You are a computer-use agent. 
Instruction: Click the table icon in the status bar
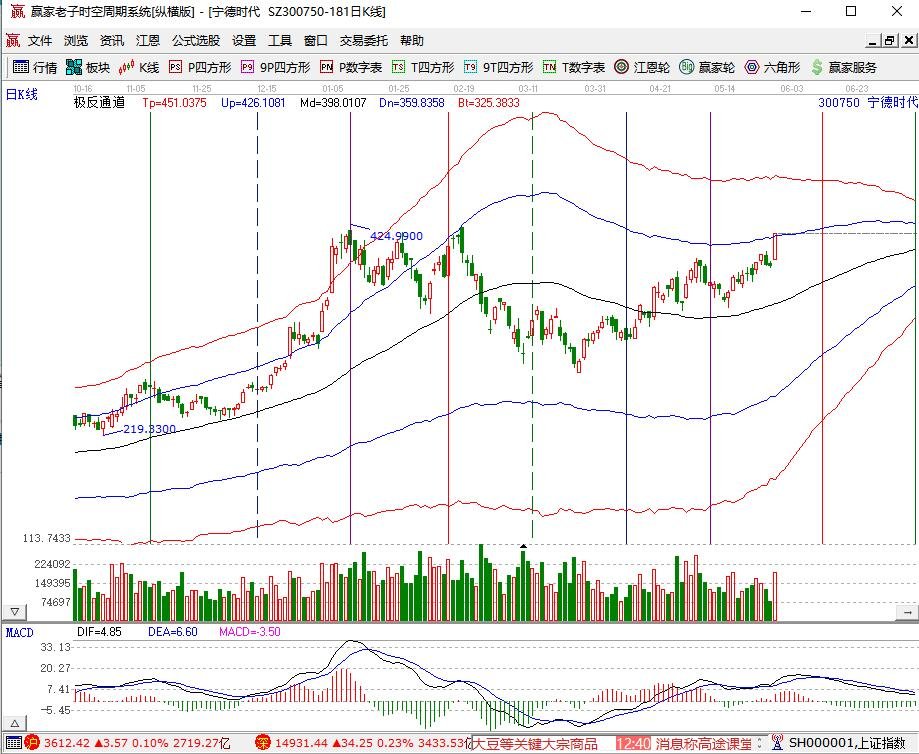tap(13, 743)
